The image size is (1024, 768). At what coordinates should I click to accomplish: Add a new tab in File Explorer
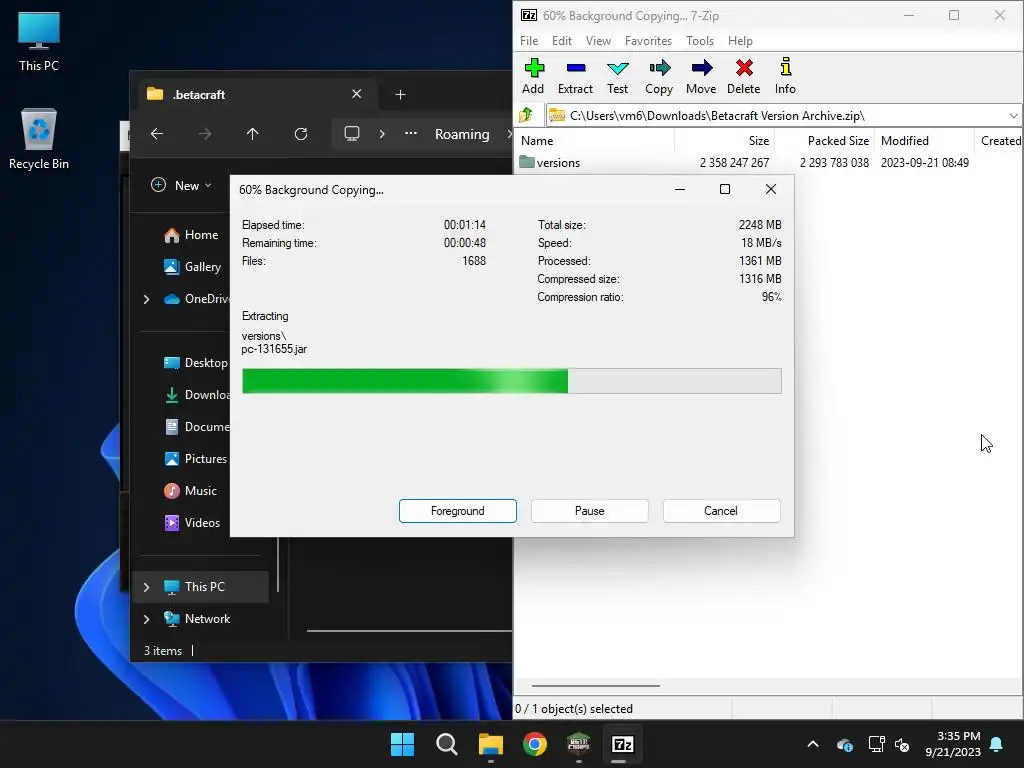400,95
